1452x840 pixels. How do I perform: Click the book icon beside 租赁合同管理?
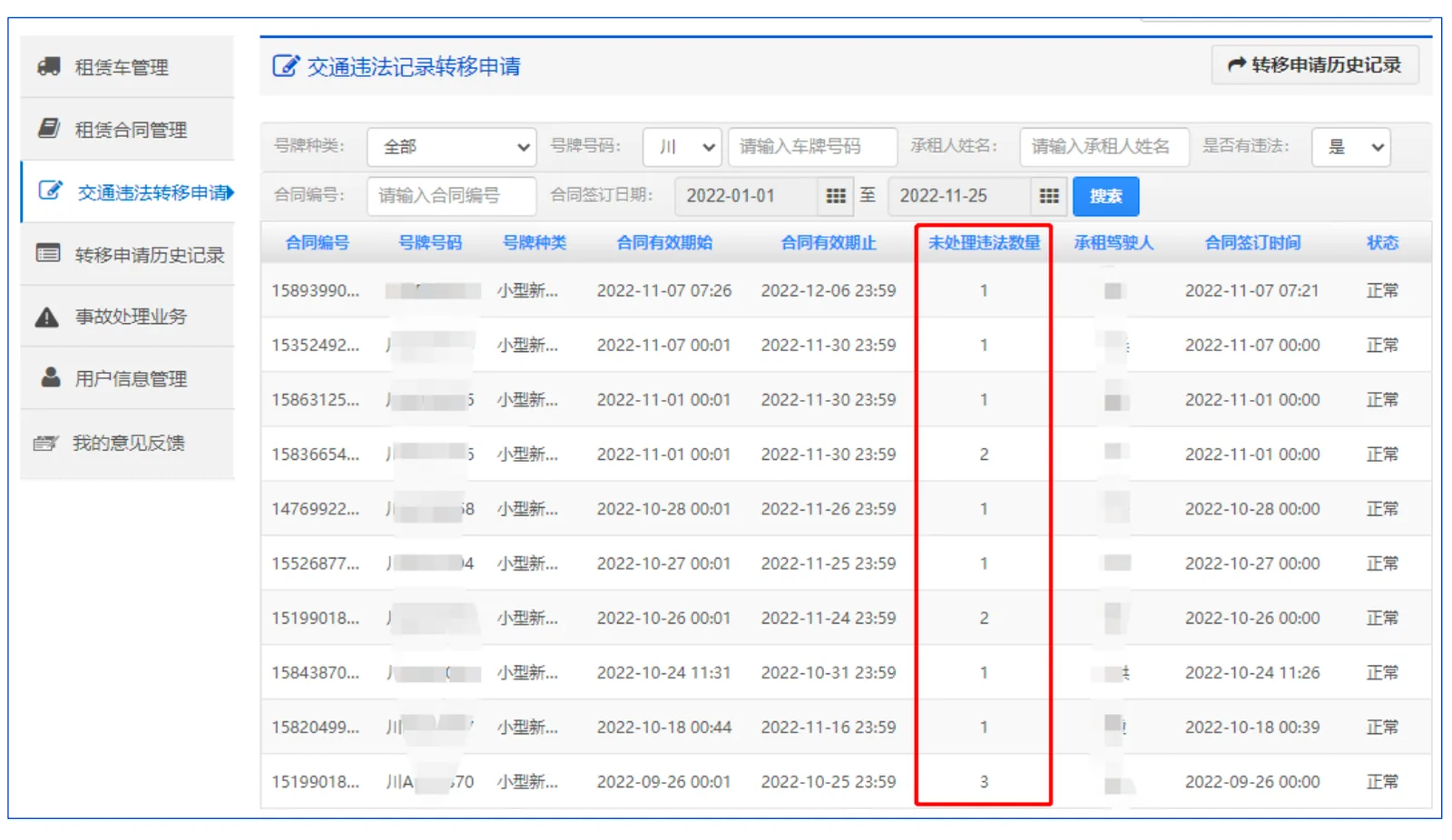(49, 128)
